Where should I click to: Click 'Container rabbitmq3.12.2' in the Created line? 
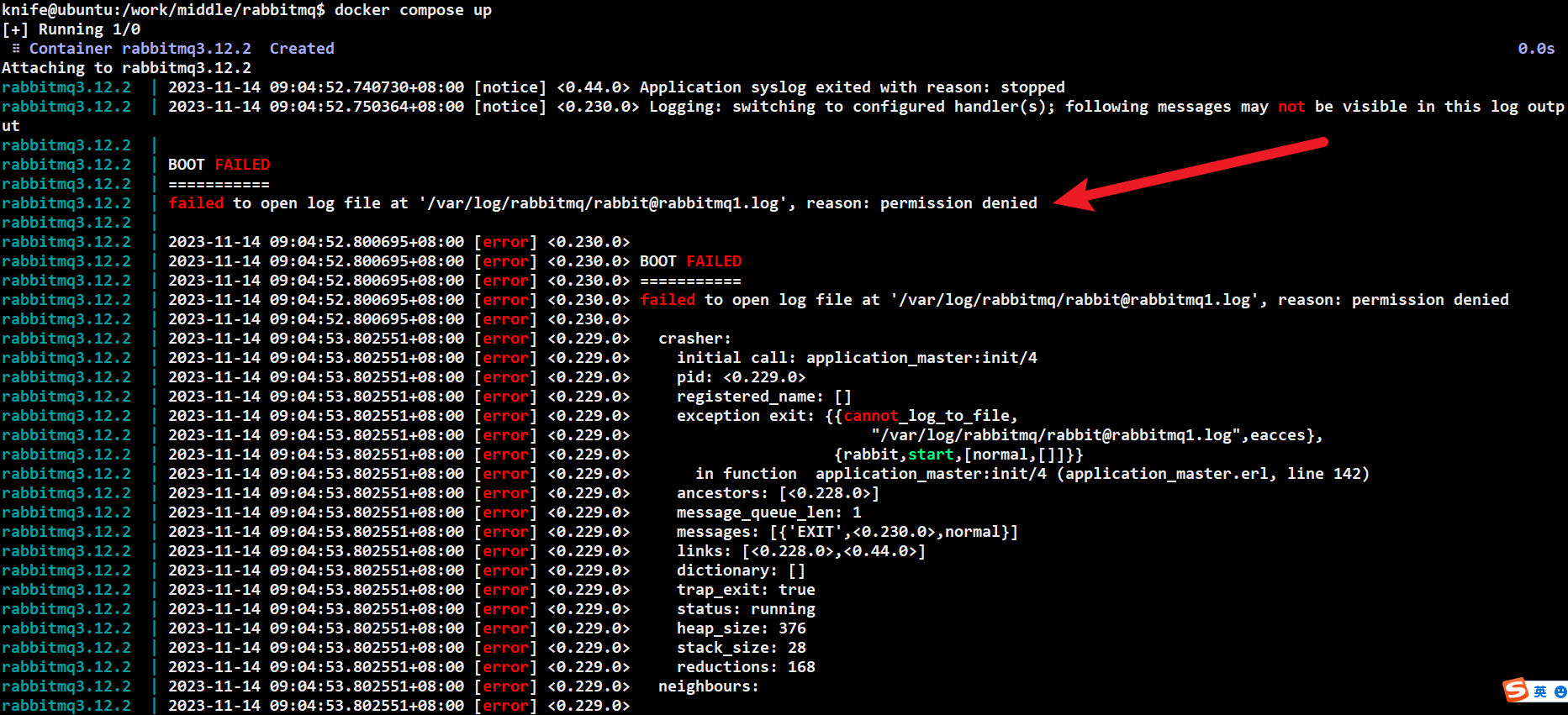140,49
